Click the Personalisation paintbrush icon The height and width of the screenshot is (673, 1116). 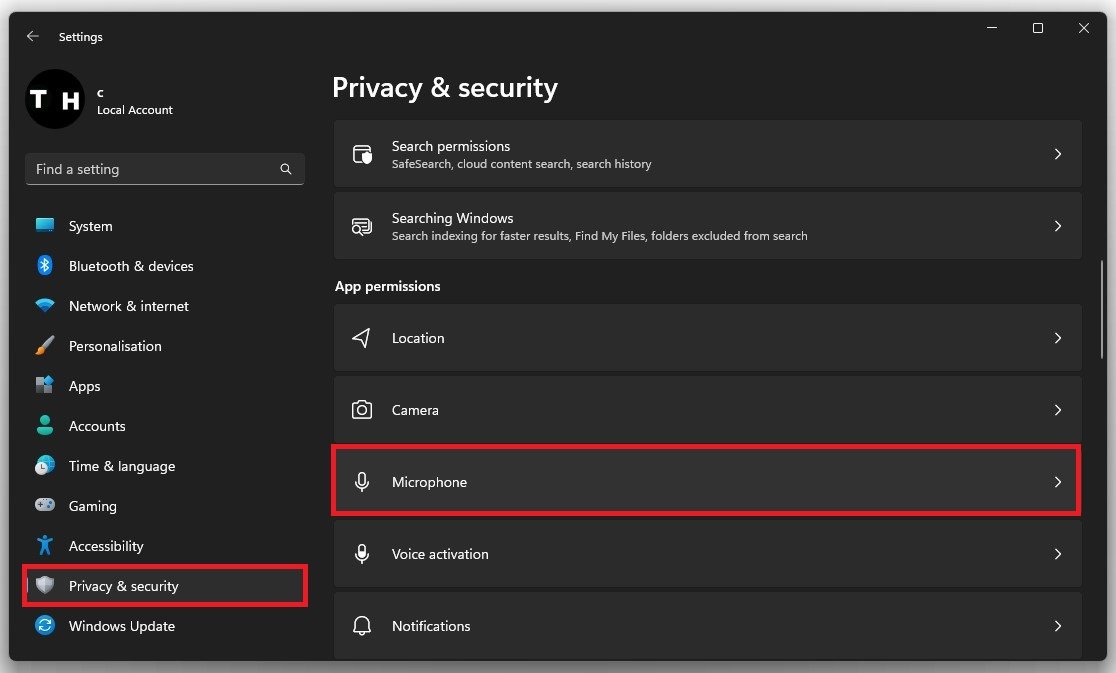pos(45,346)
